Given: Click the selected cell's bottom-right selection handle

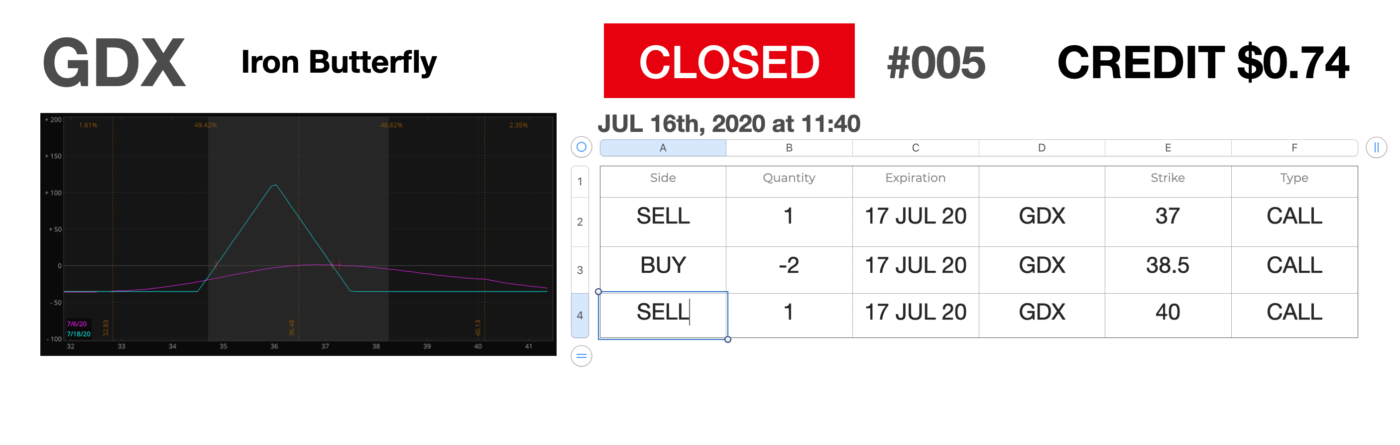Looking at the screenshot, I should [x=727, y=339].
